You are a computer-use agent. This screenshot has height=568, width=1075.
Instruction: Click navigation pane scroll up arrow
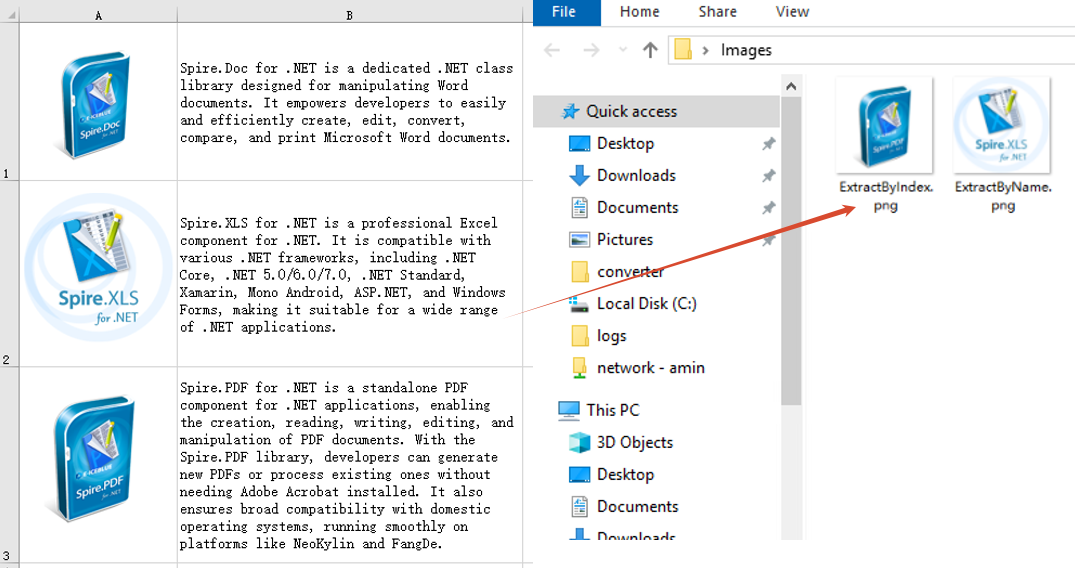791,86
